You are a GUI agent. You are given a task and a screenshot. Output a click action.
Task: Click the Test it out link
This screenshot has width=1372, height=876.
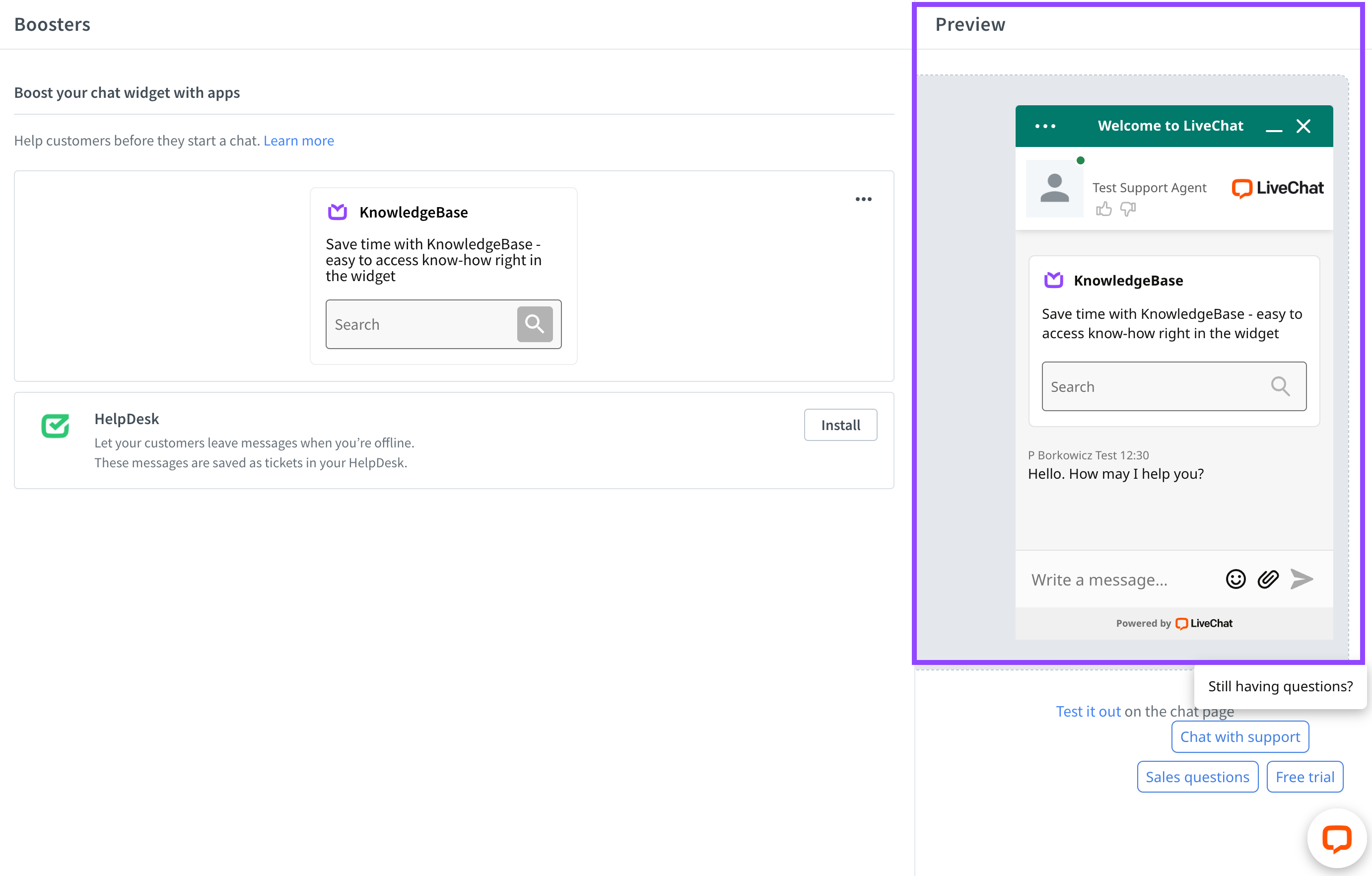pos(1088,711)
